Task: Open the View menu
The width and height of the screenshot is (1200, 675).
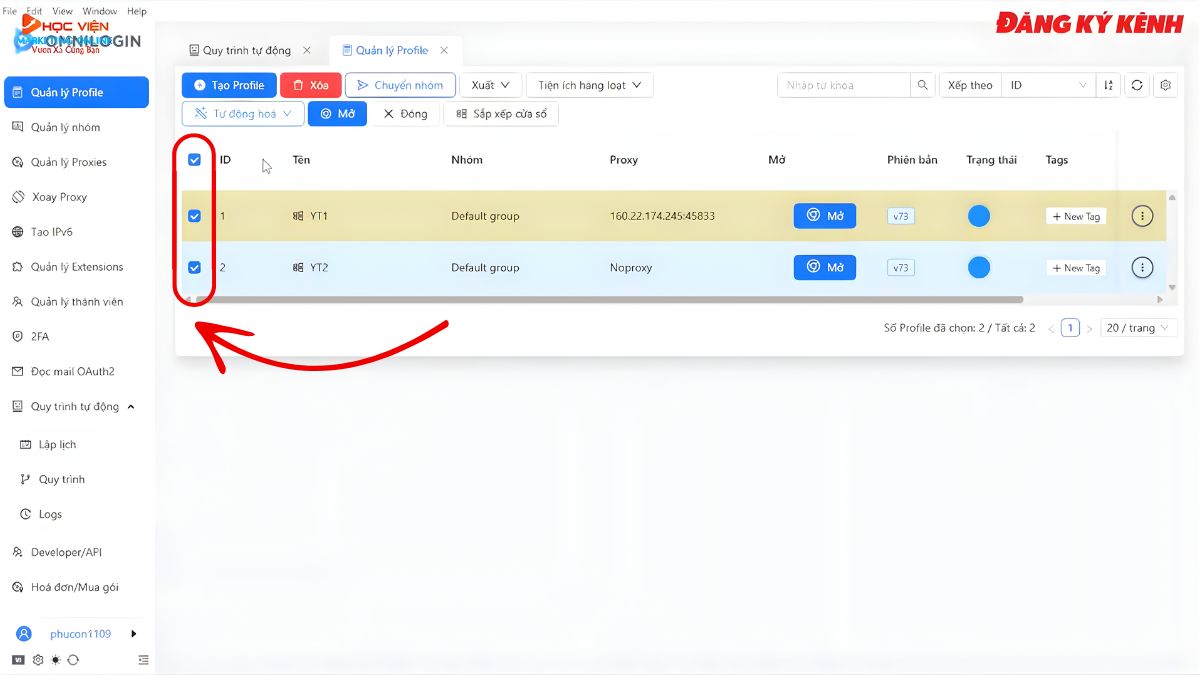Action: [x=62, y=10]
